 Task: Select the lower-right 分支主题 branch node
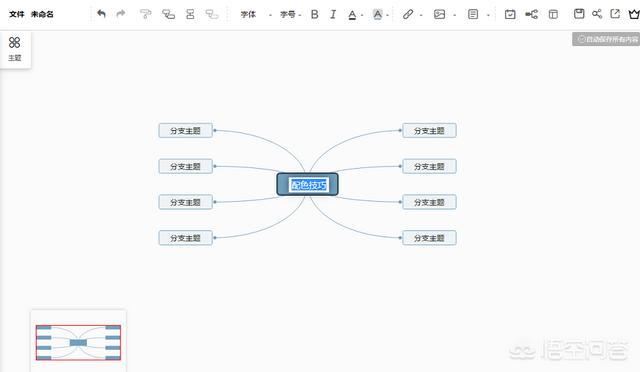pyautogui.click(x=429, y=238)
